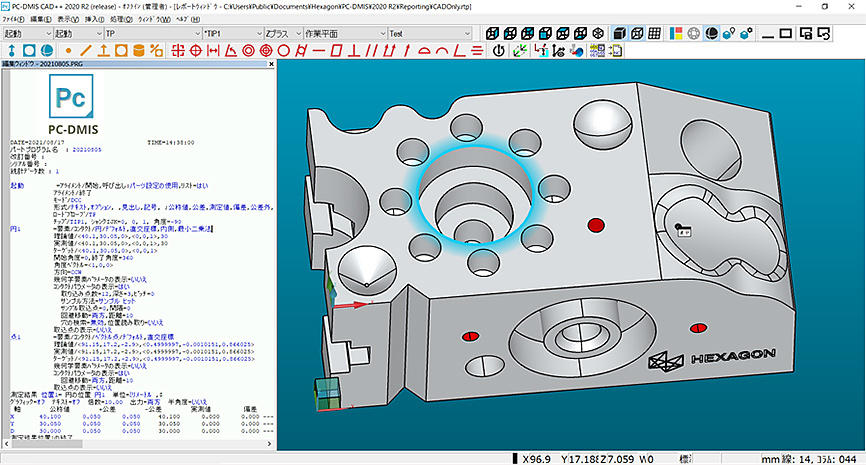Screen dimensions: 866x465
Task: Open the red Circularity dimension icon
Action: click(x=283, y=51)
